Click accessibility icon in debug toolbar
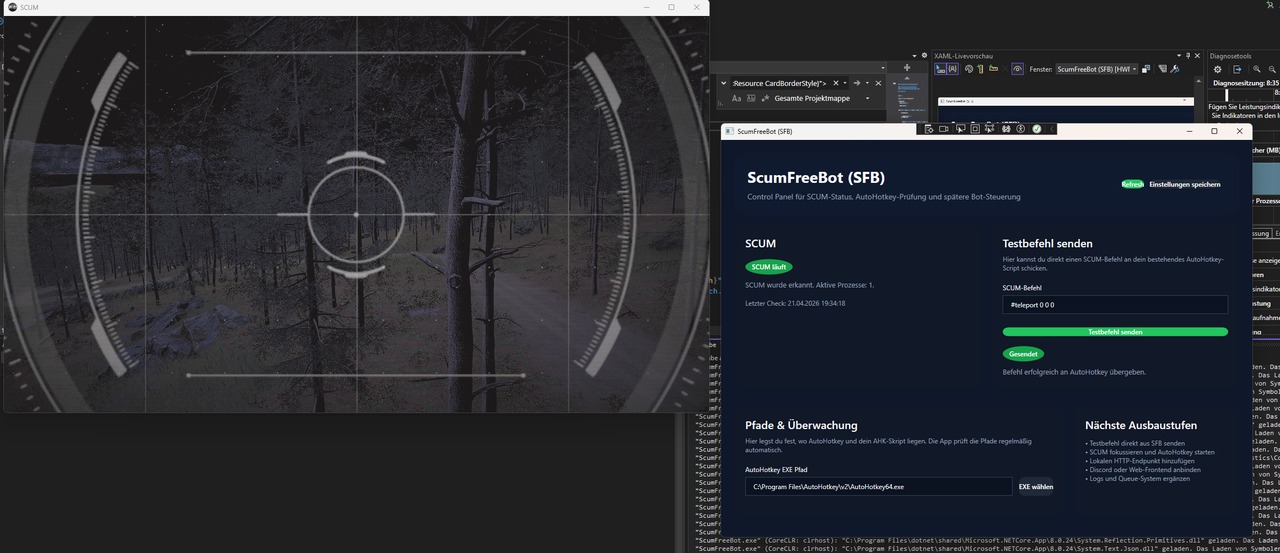Image resolution: width=1280 pixels, height=553 pixels. tap(1020, 129)
